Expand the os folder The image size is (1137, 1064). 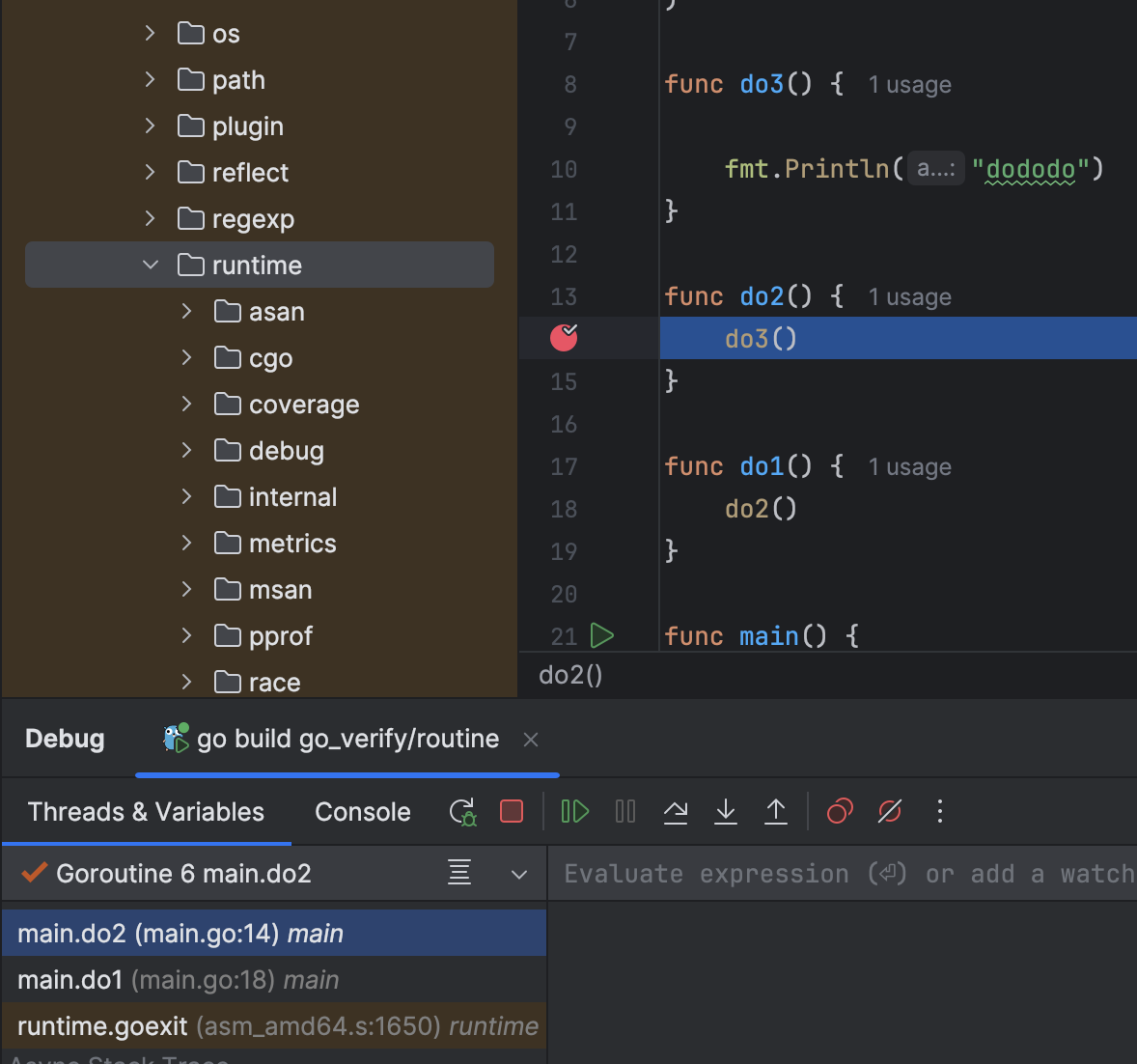(x=151, y=33)
